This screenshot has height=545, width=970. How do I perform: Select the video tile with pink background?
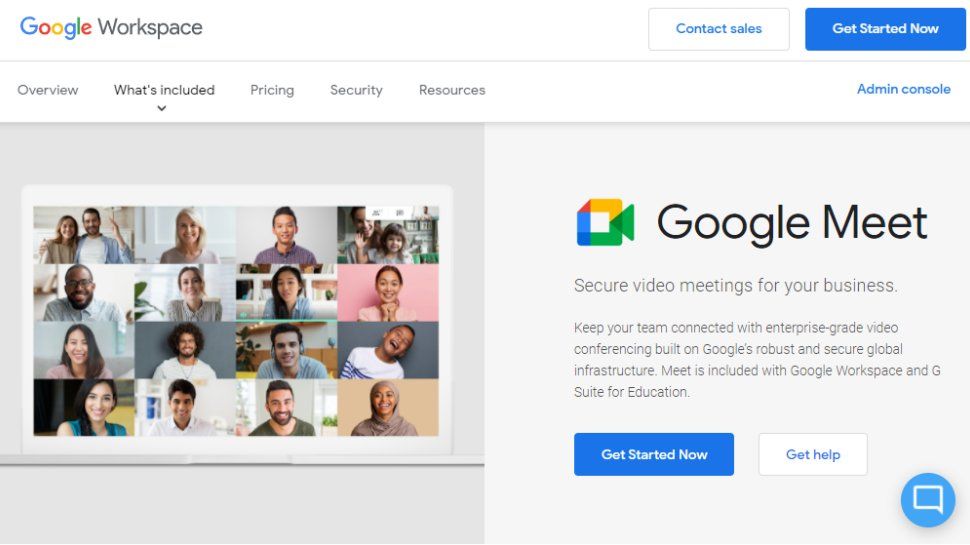tap(388, 292)
